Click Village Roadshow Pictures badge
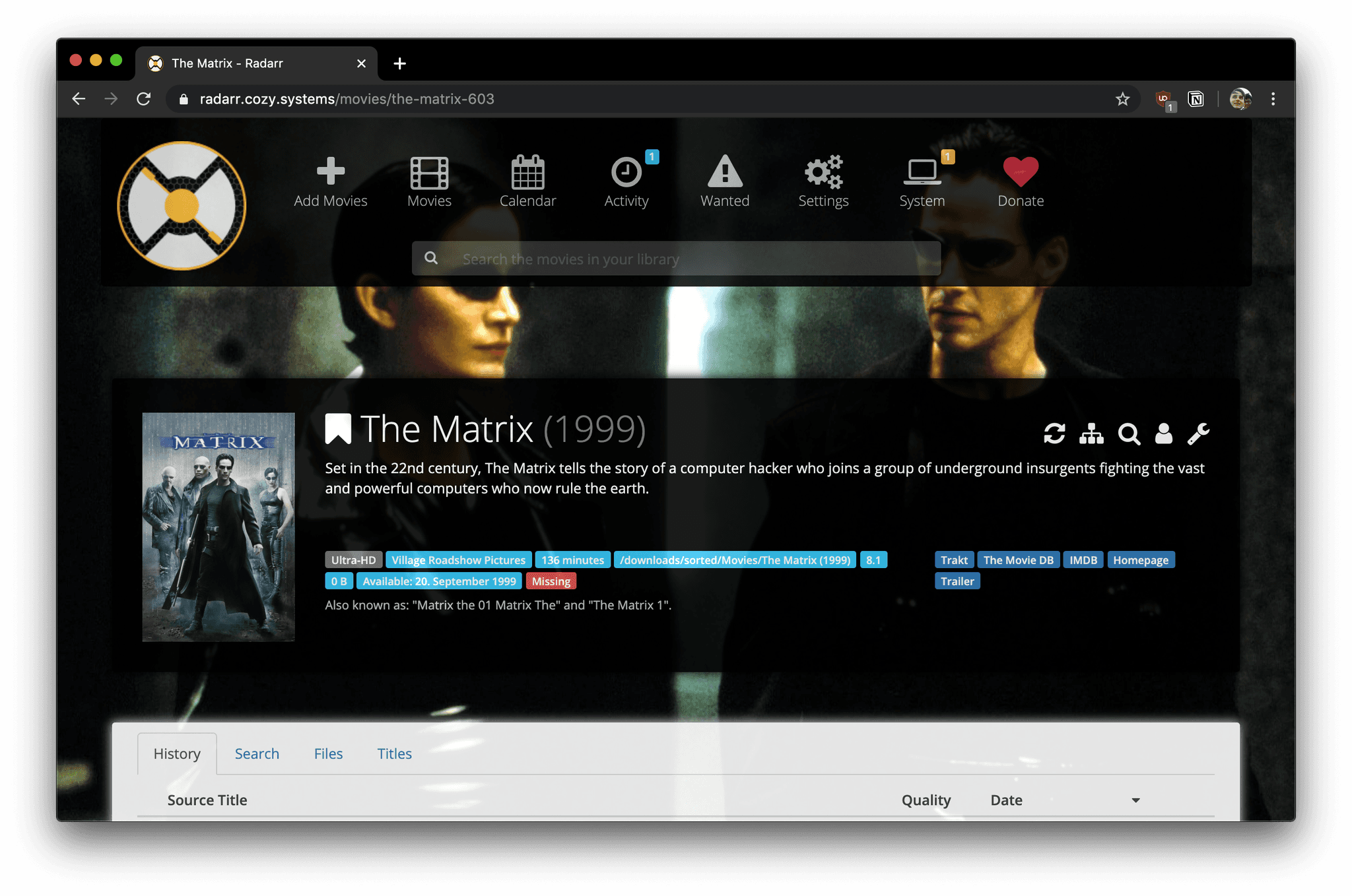The width and height of the screenshot is (1352, 896). [458, 560]
